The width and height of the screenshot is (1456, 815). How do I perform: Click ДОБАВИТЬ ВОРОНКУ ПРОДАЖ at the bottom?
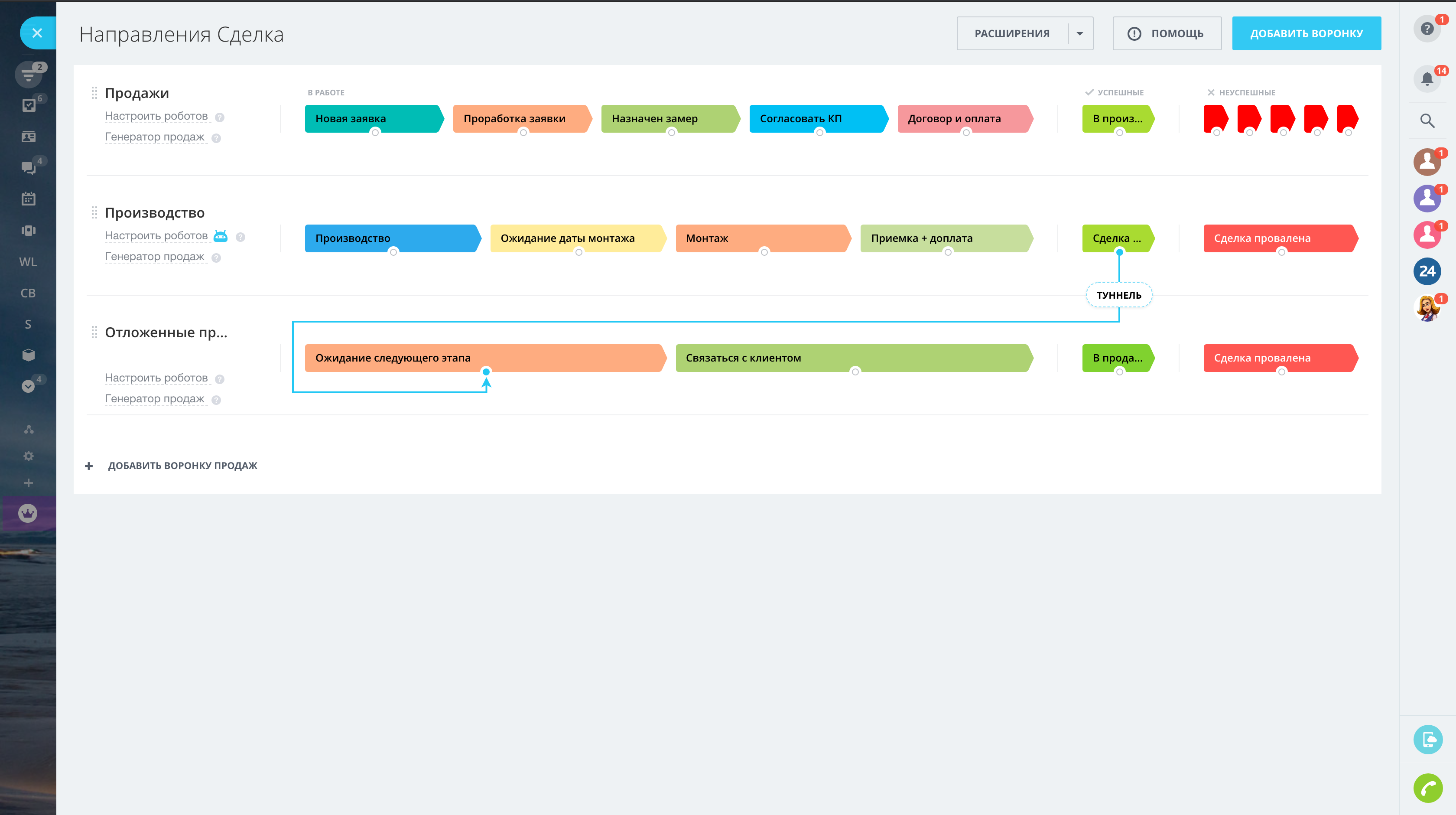(182, 466)
